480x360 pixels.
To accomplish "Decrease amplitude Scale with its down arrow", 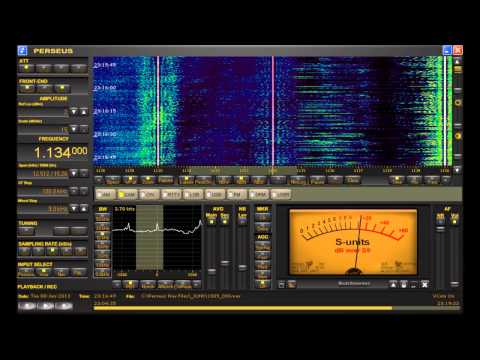I will (74, 129).
